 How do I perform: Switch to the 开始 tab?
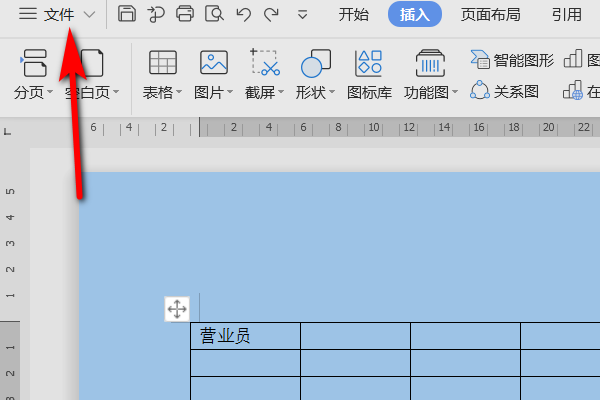[x=354, y=14]
